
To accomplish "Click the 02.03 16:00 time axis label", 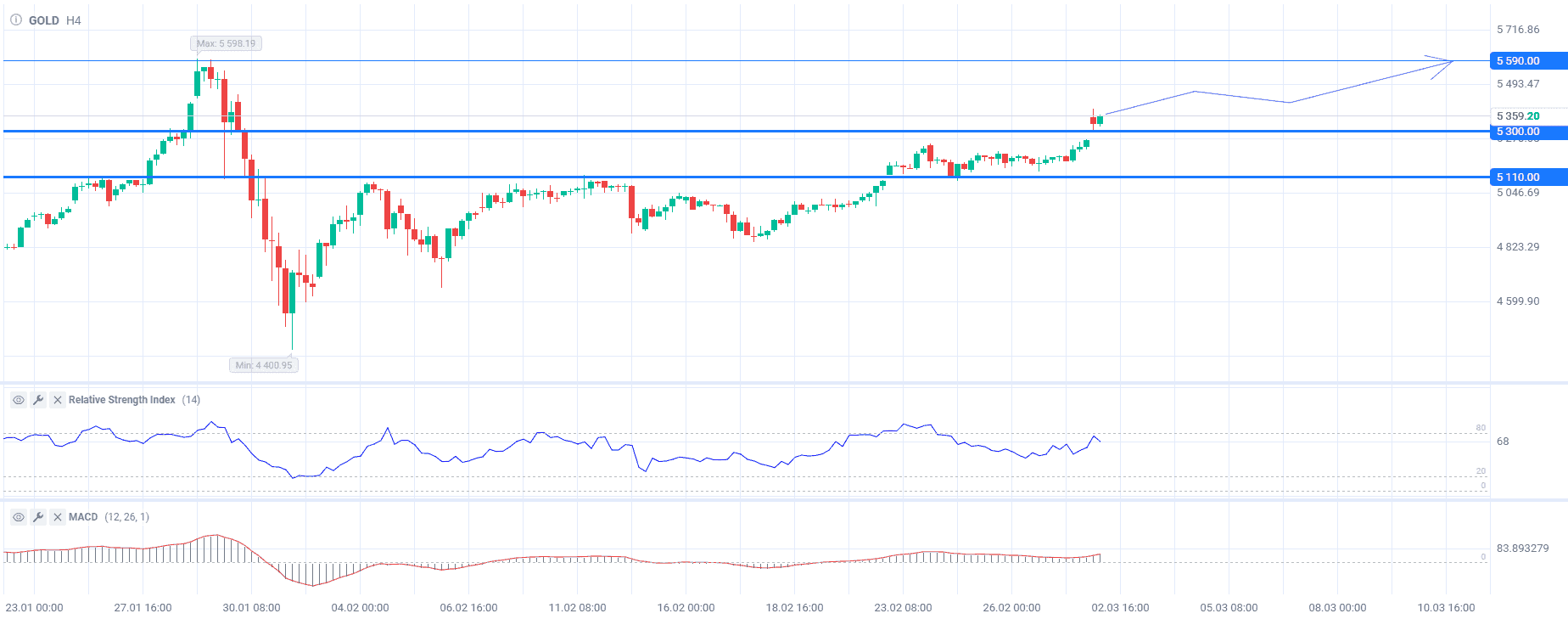I will point(1120,608).
